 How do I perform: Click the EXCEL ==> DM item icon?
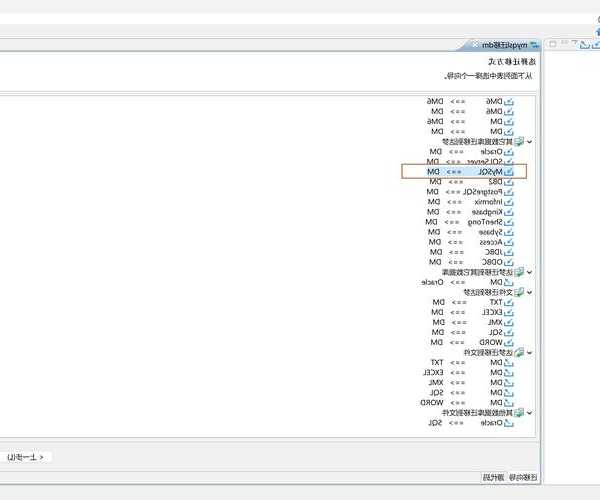pos(509,312)
